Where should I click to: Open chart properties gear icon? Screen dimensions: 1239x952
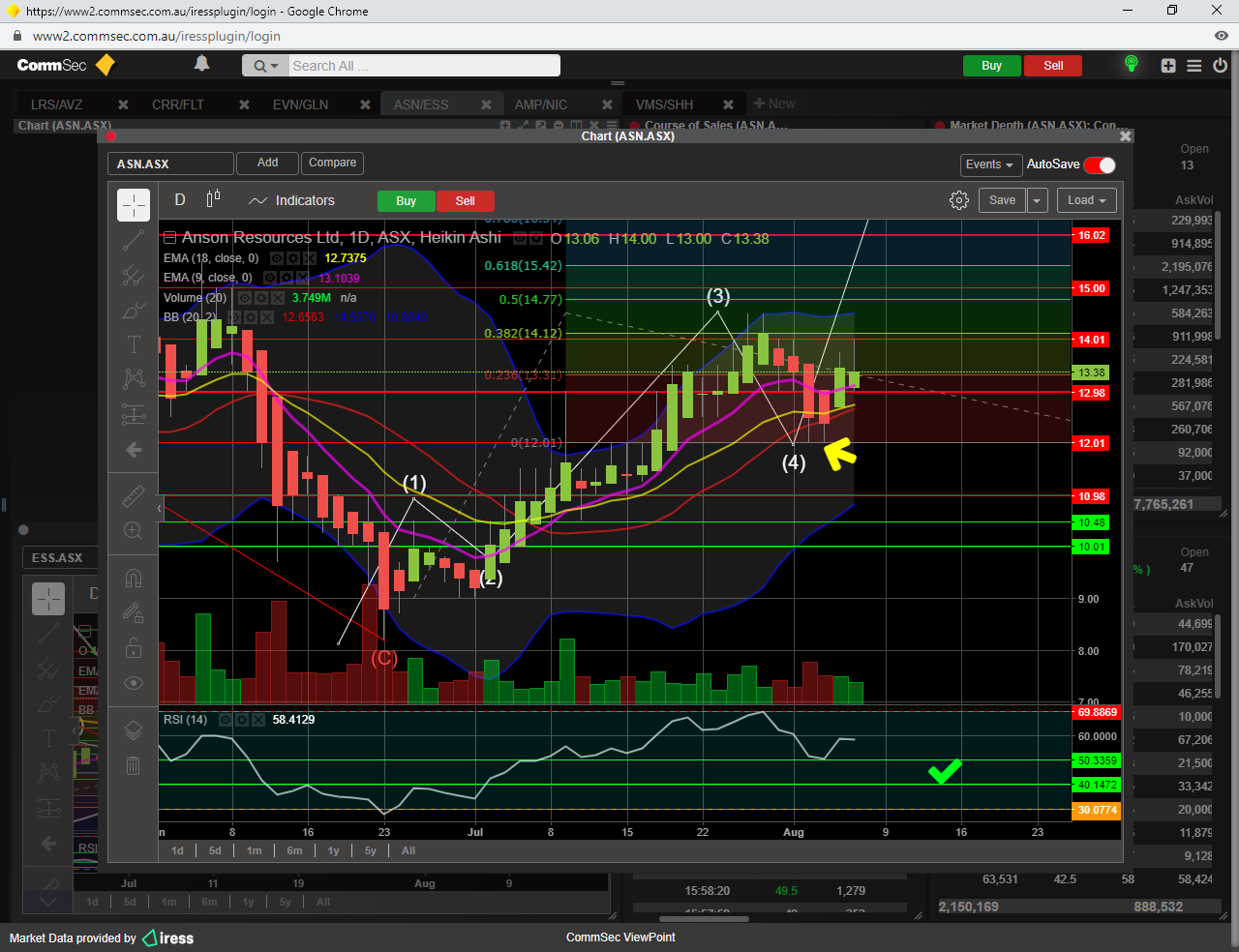click(959, 200)
